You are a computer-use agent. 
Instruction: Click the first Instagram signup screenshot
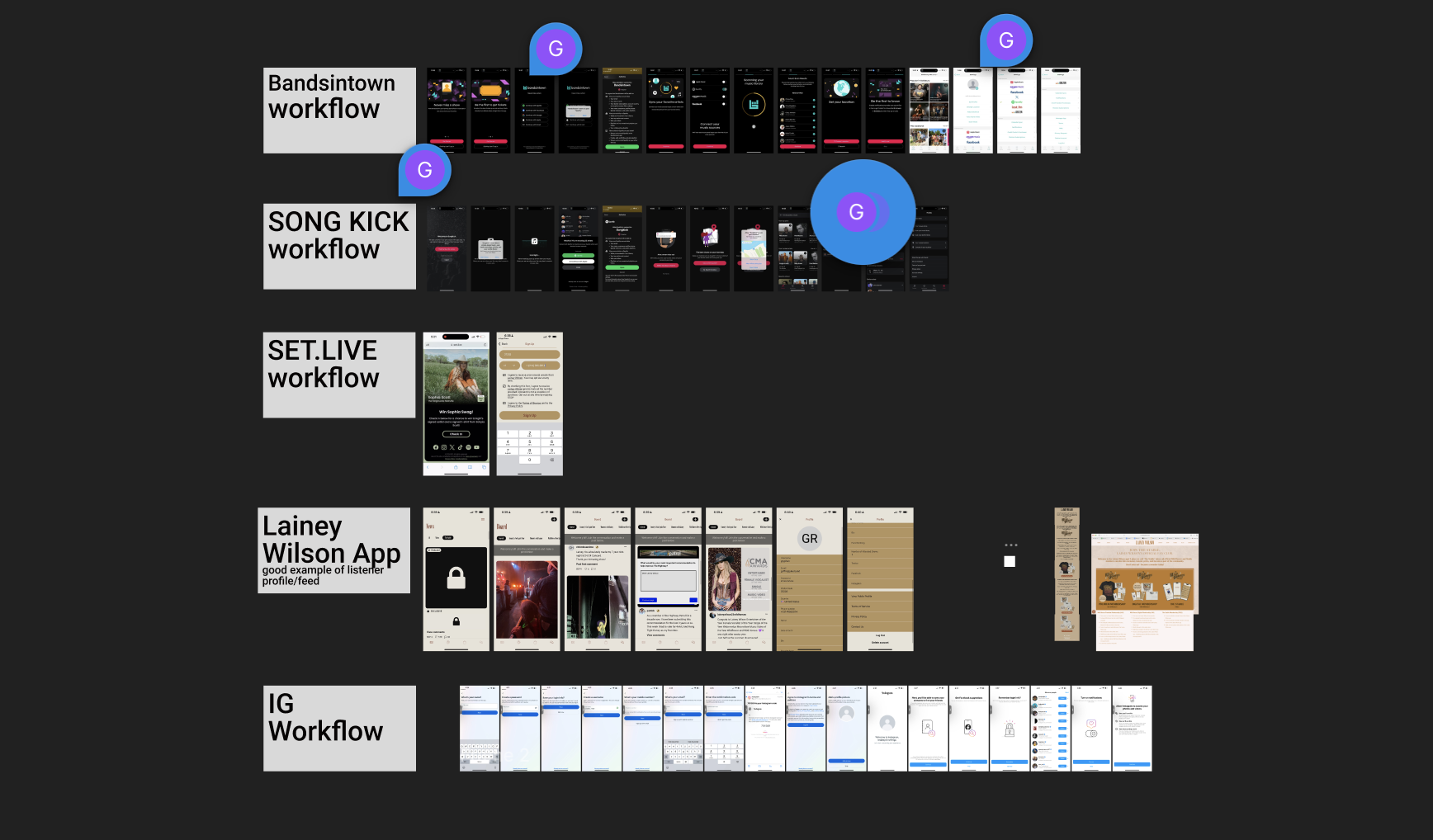tap(479, 728)
